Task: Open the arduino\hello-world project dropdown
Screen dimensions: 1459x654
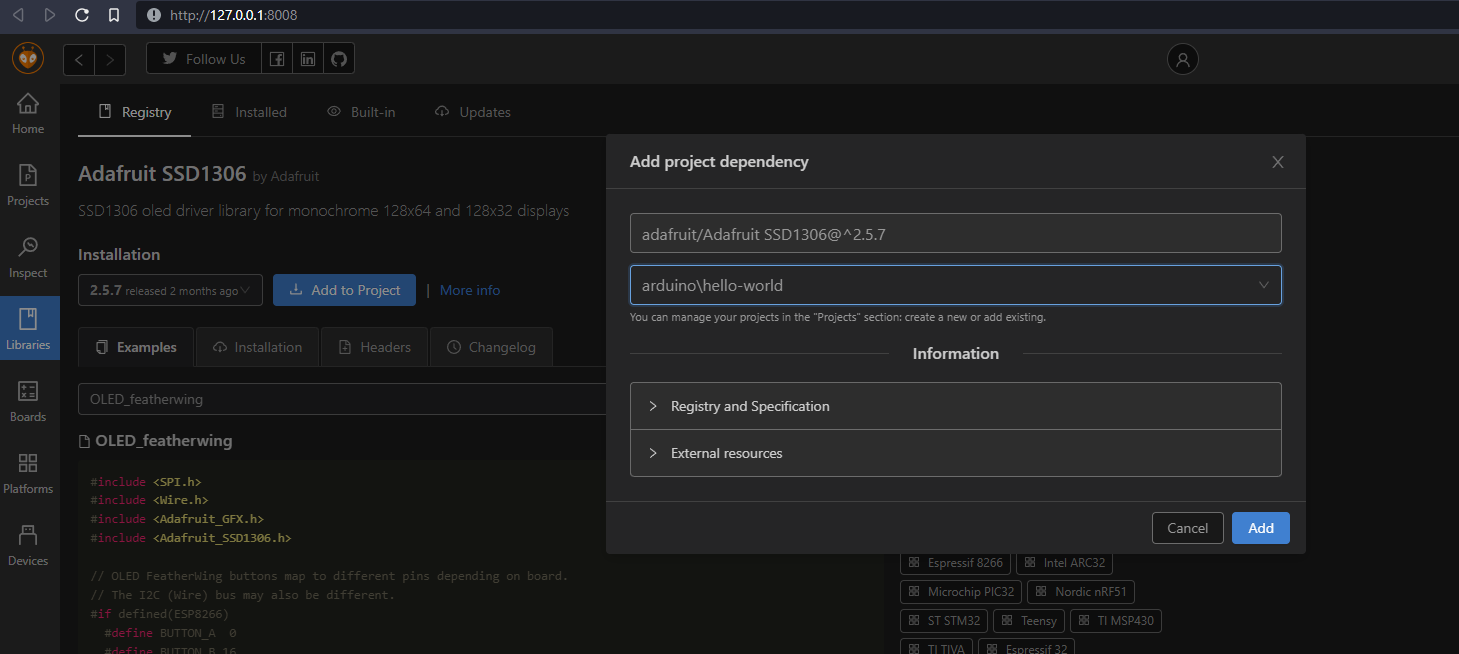Action: tap(955, 285)
